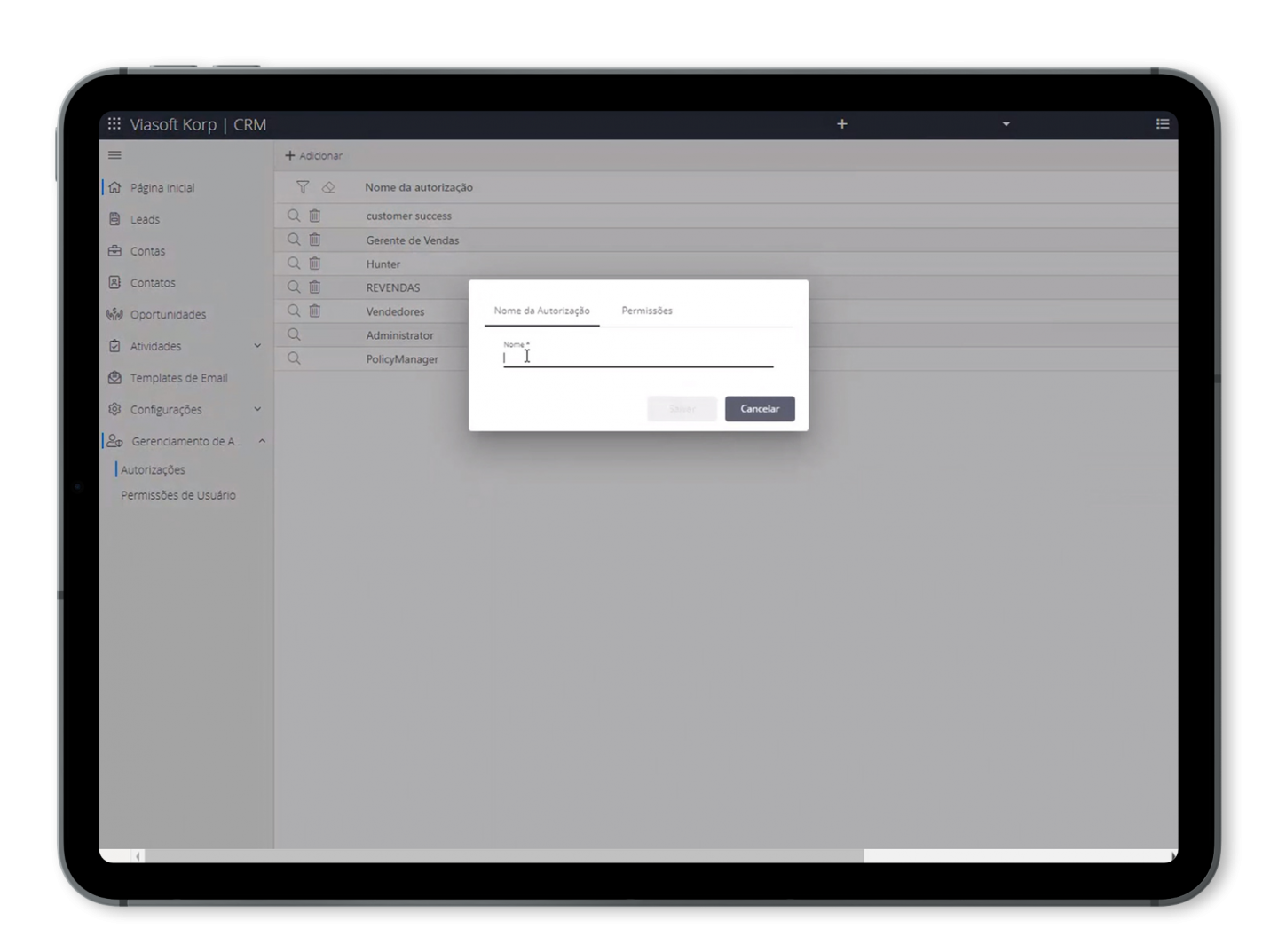Click the filter funnel icon
The height and width of the screenshot is (952, 1278).
pyautogui.click(x=303, y=187)
